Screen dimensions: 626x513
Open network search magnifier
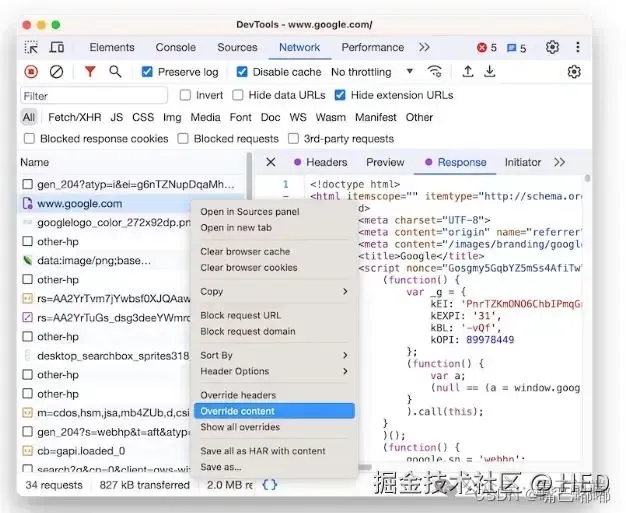pyautogui.click(x=115, y=71)
